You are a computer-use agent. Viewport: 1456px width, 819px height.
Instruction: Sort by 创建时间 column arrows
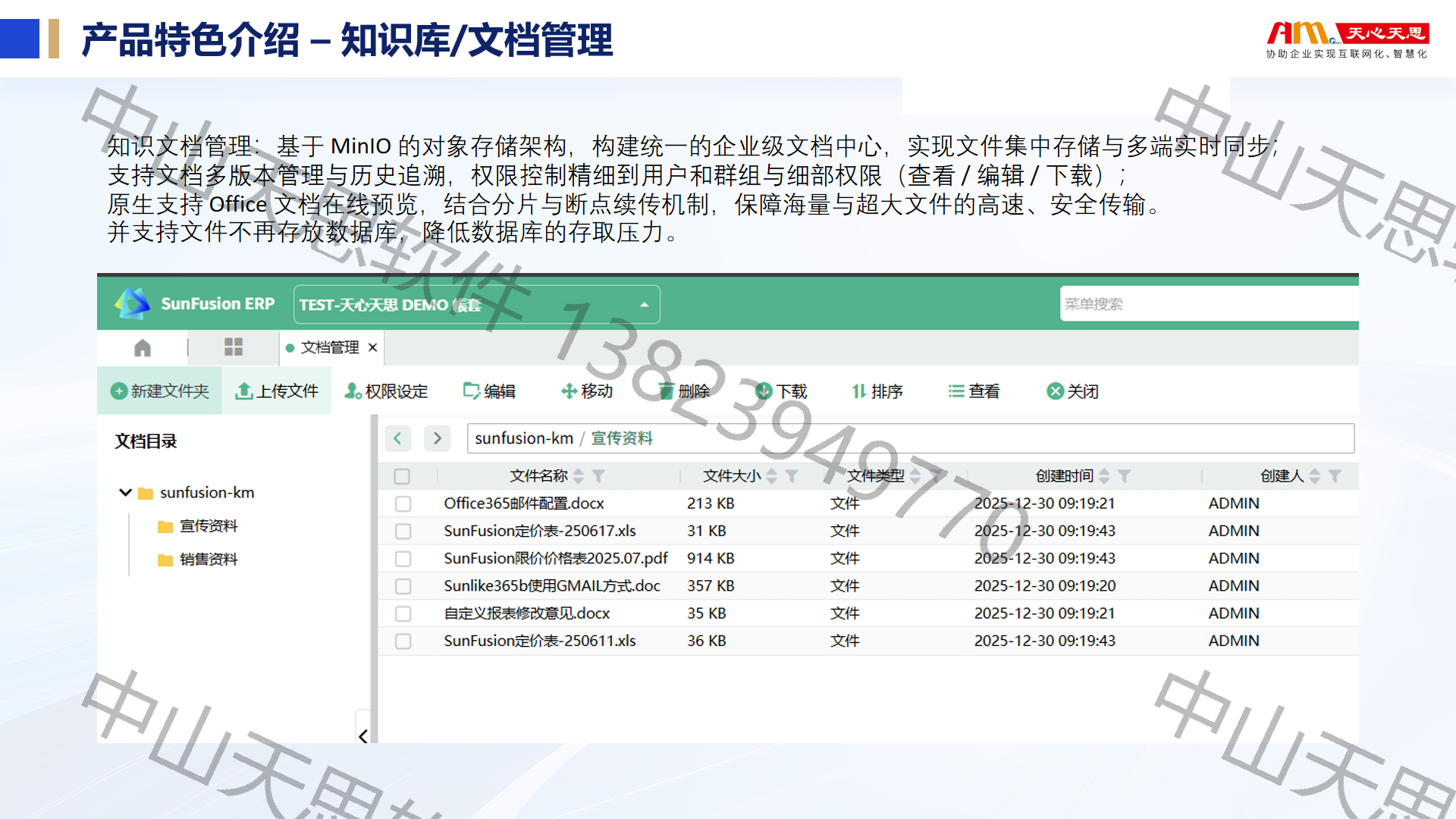point(1104,476)
